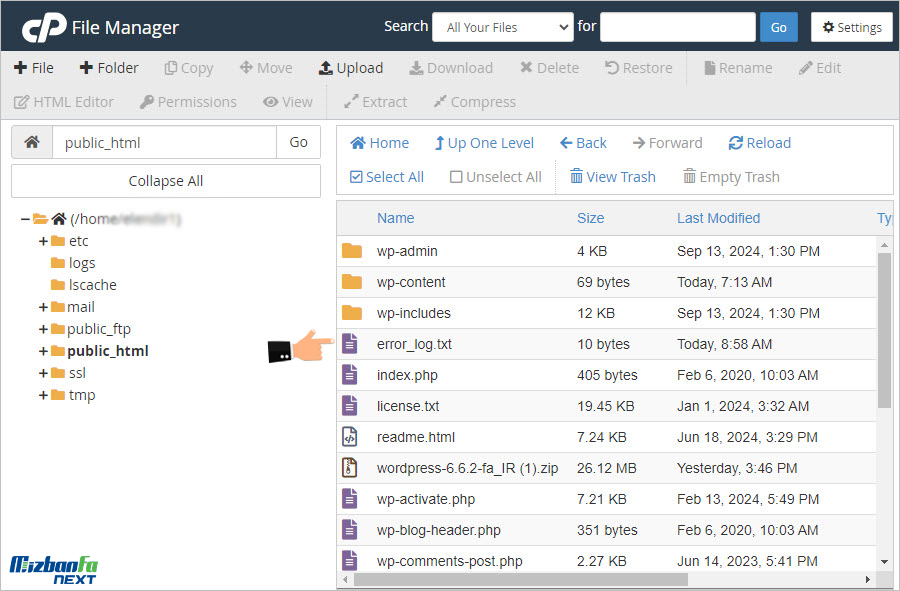The image size is (900, 591).
Task: Click the home icon beside path field
Action: (x=32, y=142)
